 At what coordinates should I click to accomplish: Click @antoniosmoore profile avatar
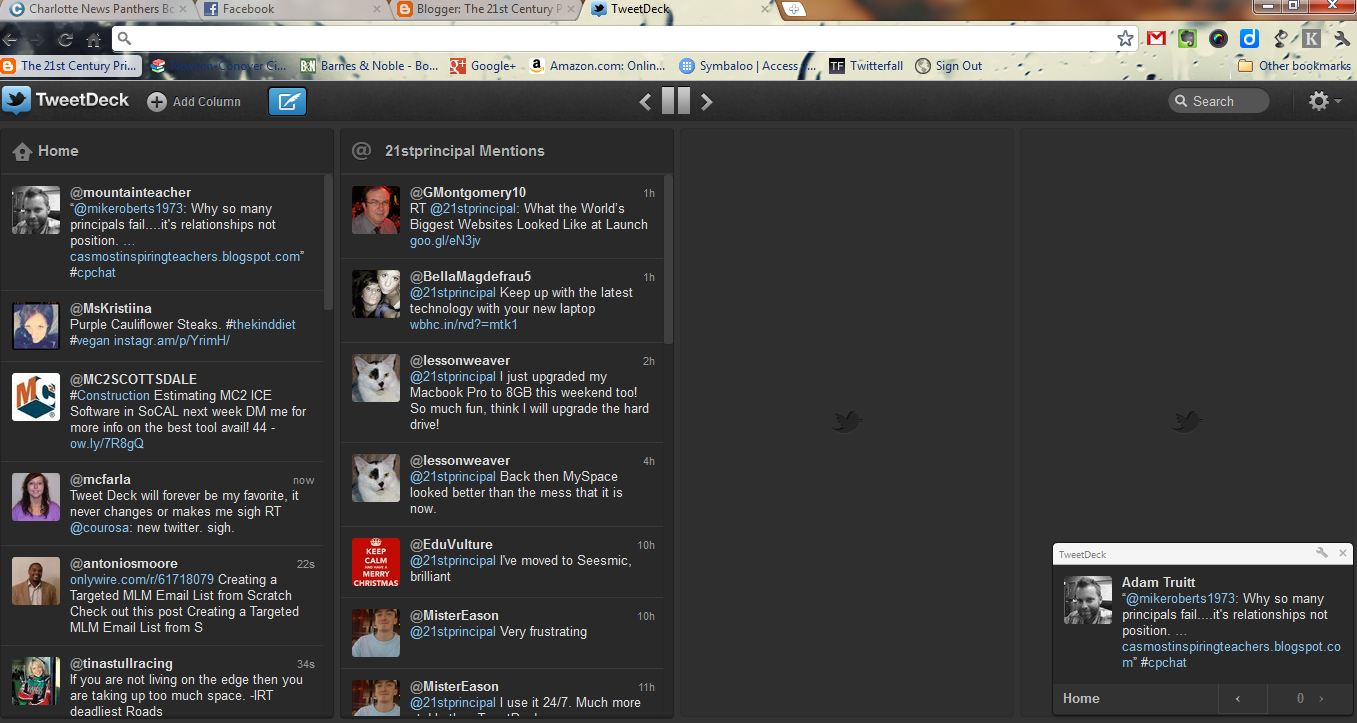coord(36,581)
